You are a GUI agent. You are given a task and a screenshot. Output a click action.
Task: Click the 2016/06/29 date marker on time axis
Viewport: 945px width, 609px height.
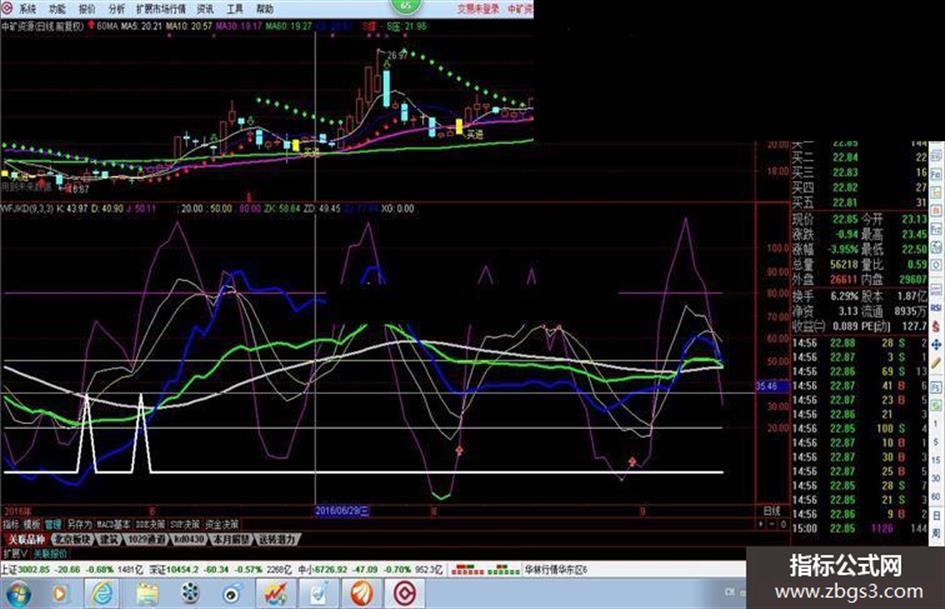342,511
